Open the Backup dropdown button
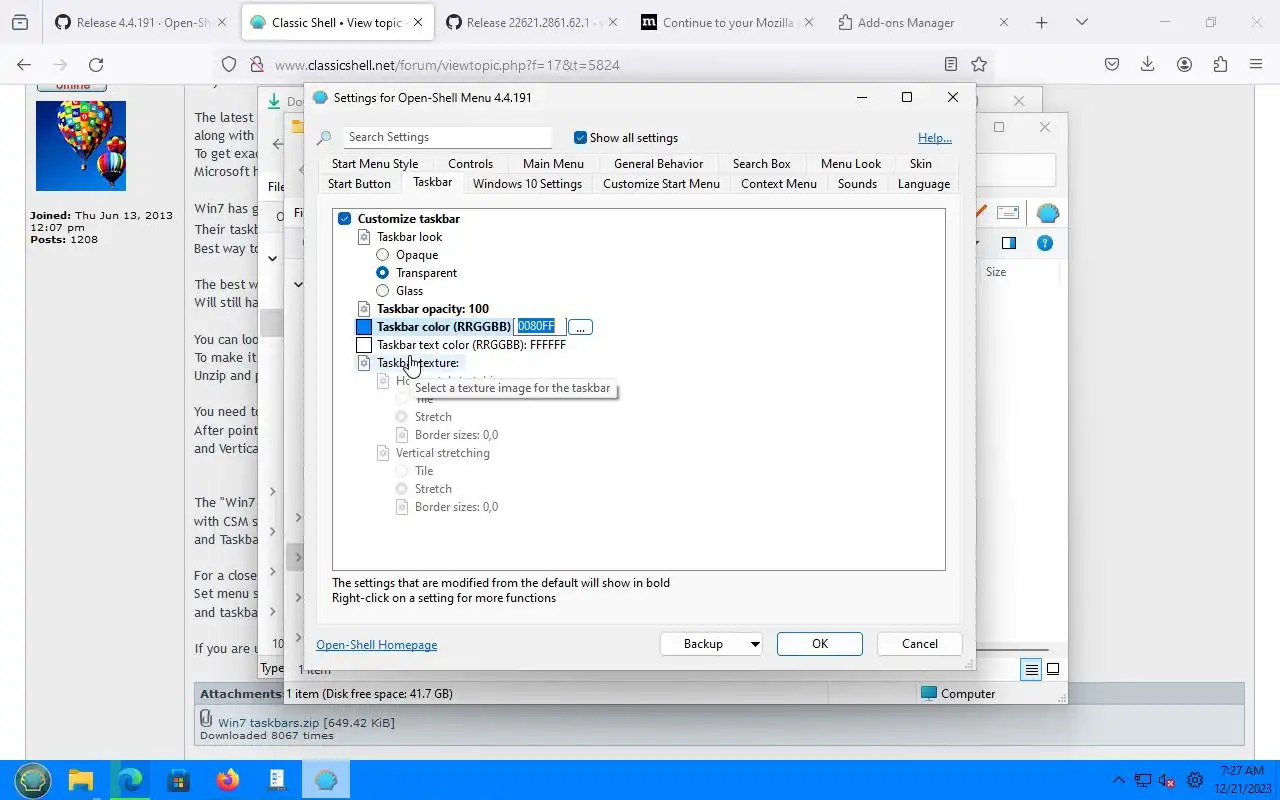The image size is (1280, 800). (x=711, y=644)
